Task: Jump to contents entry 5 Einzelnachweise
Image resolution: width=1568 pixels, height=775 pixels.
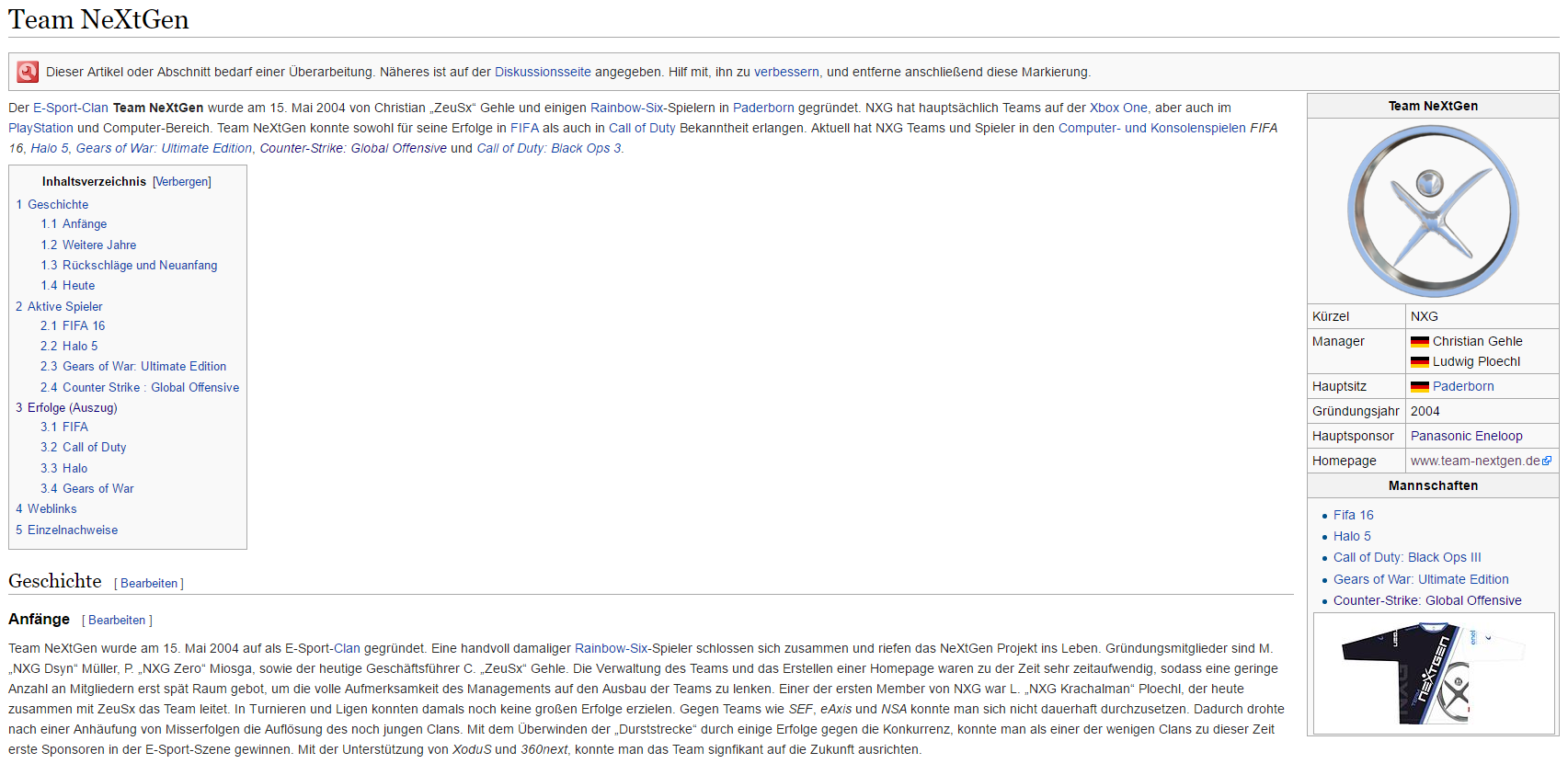Action: coord(66,530)
